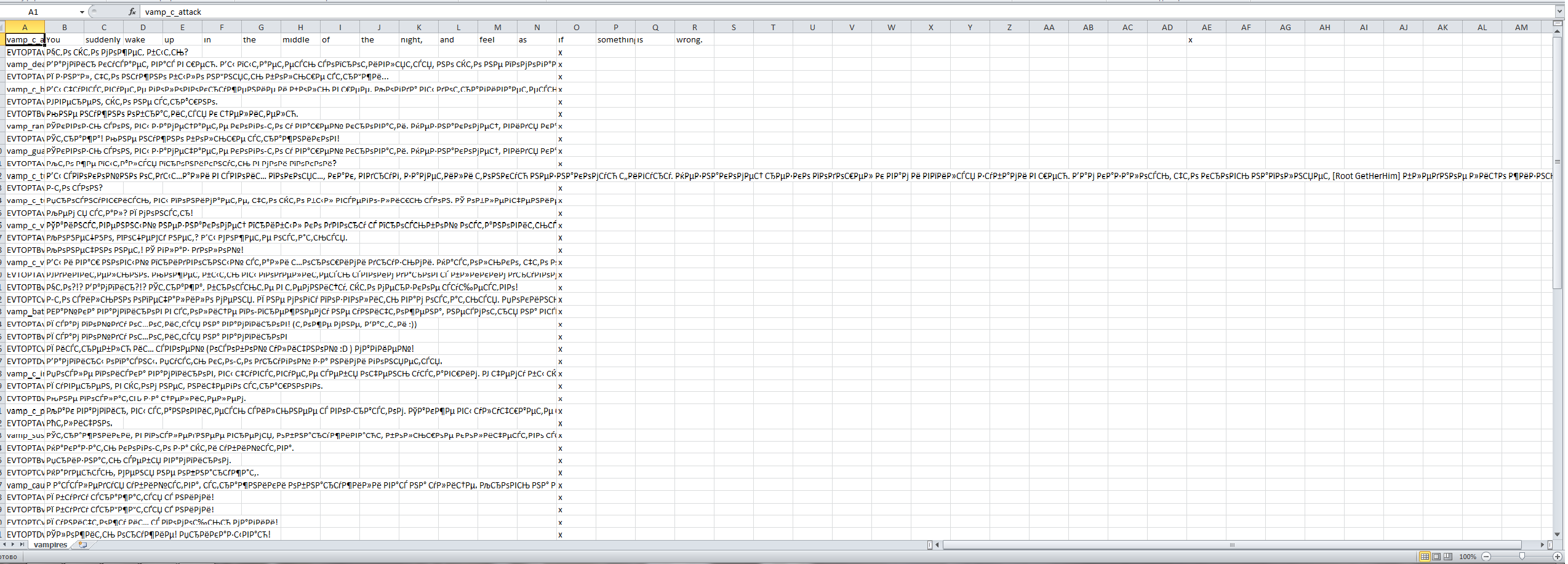Select the cell containing "vamp_gua"
This screenshot has height=564, width=1568.
click(25, 151)
